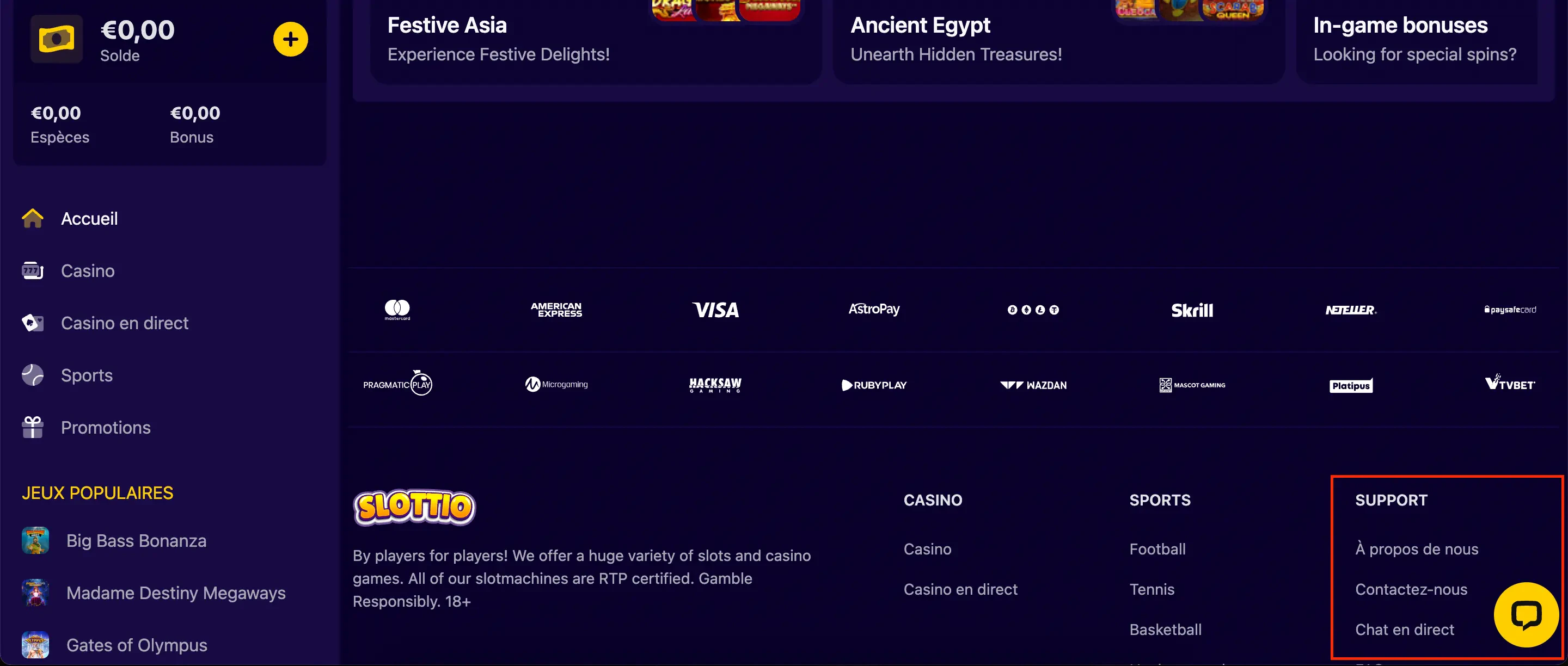The width and height of the screenshot is (1568, 666).
Task: Open the Festive Asia category card
Action: (595, 40)
